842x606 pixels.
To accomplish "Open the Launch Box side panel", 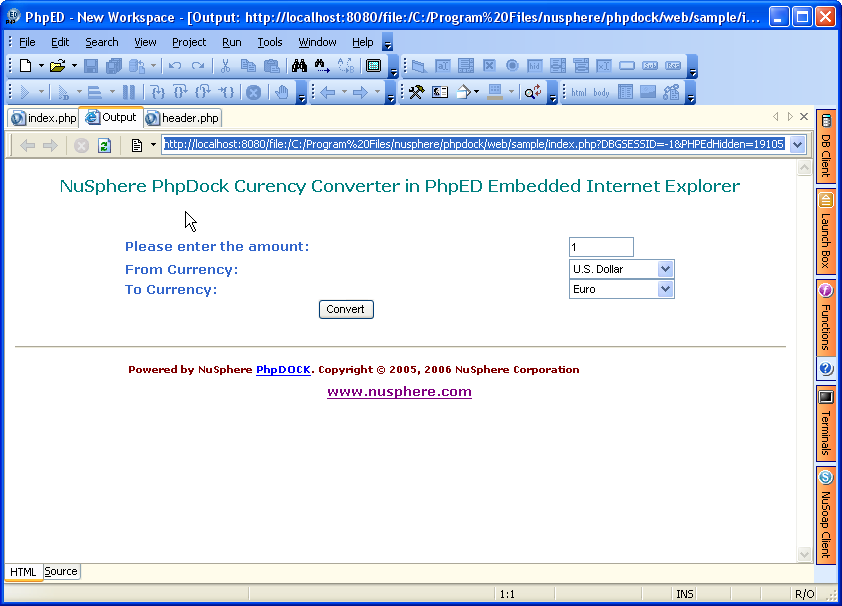I will (x=826, y=231).
